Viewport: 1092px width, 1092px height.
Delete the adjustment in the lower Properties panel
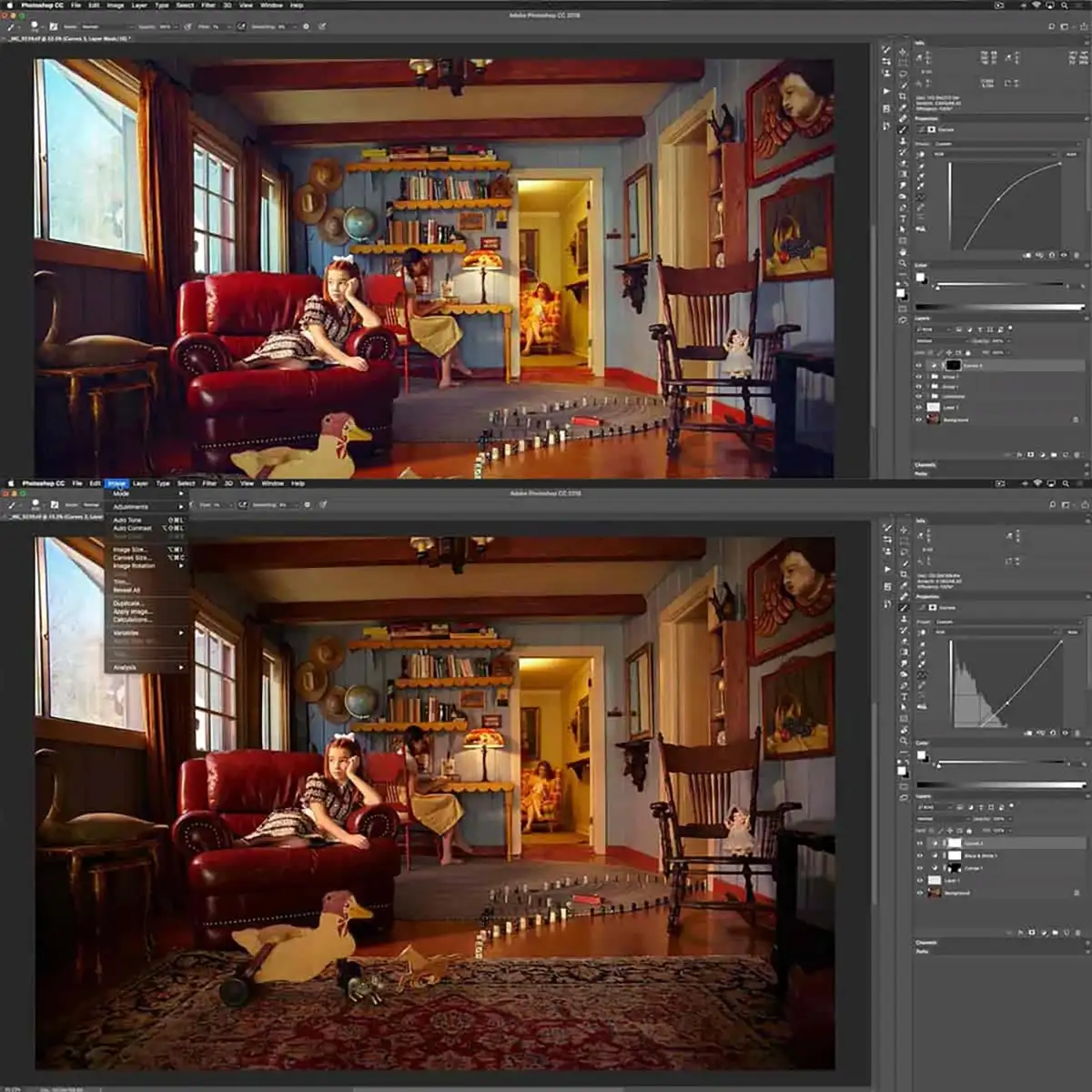click(1077, 733)
